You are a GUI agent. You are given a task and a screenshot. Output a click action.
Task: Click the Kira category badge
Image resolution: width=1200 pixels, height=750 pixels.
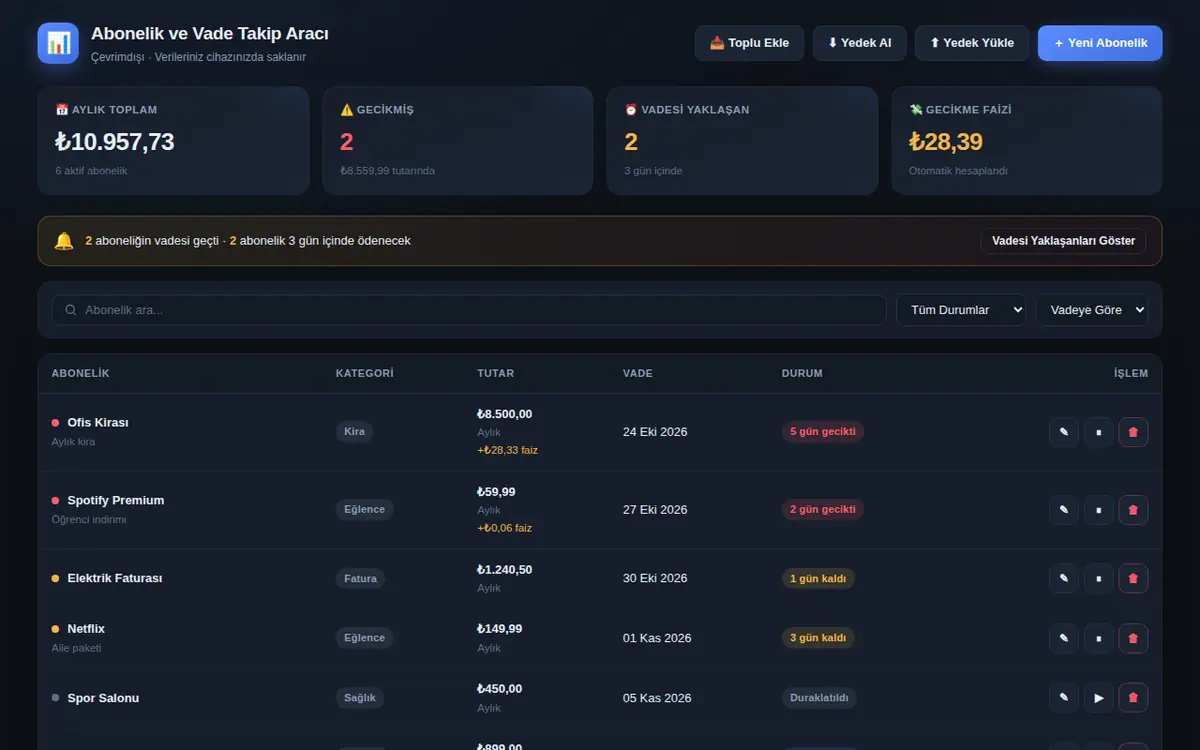tap(355, 432)
